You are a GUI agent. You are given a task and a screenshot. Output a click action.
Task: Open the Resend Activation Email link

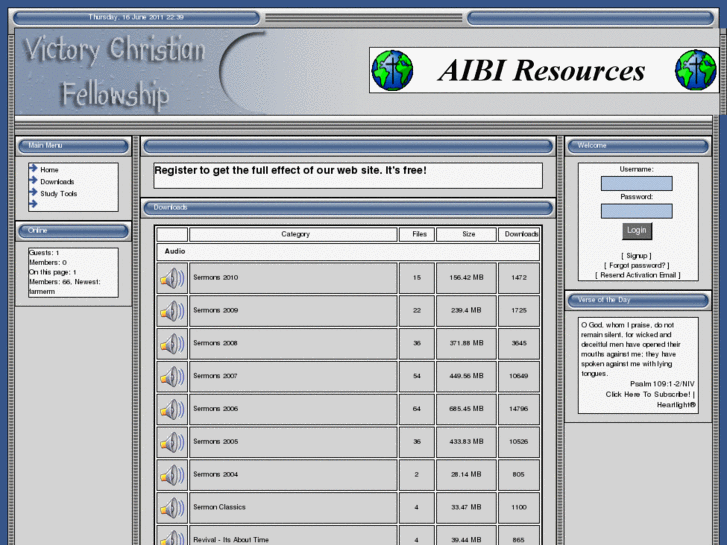tap(638, 275)
